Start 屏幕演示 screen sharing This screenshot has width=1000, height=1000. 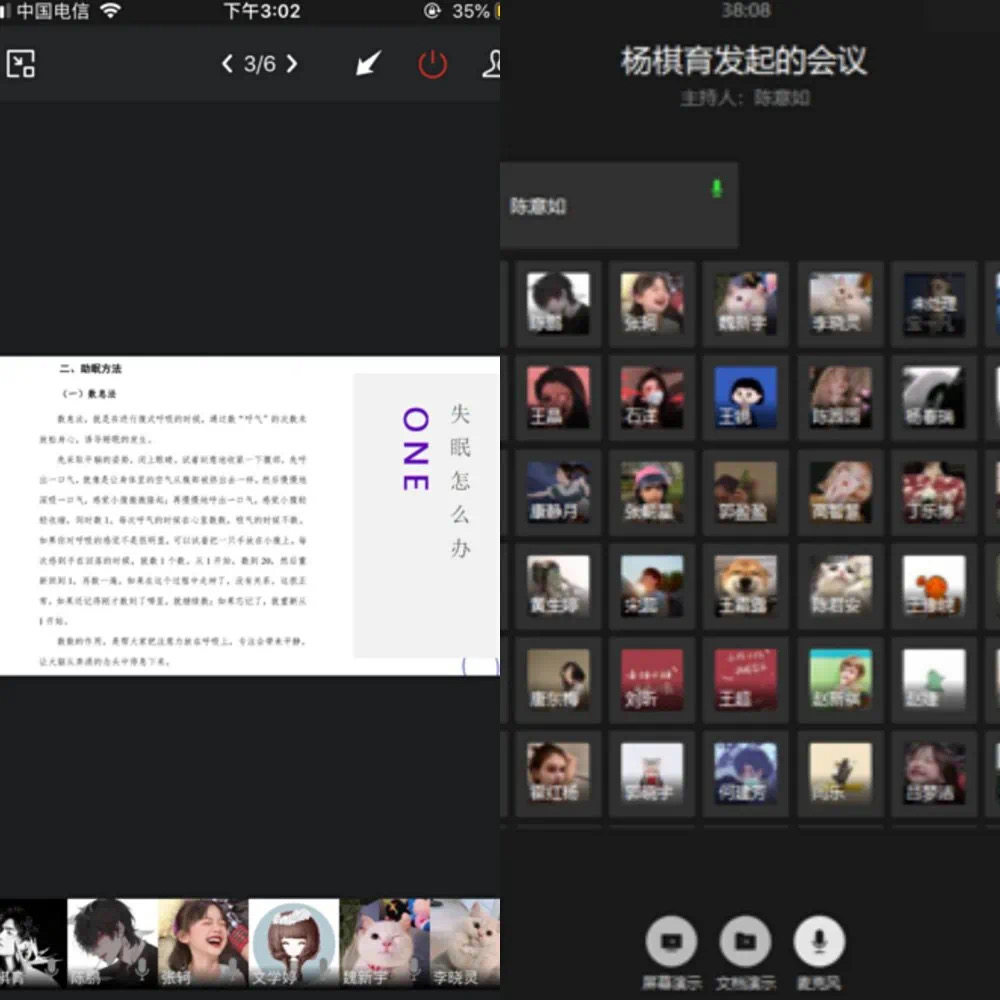coord(672,942)
